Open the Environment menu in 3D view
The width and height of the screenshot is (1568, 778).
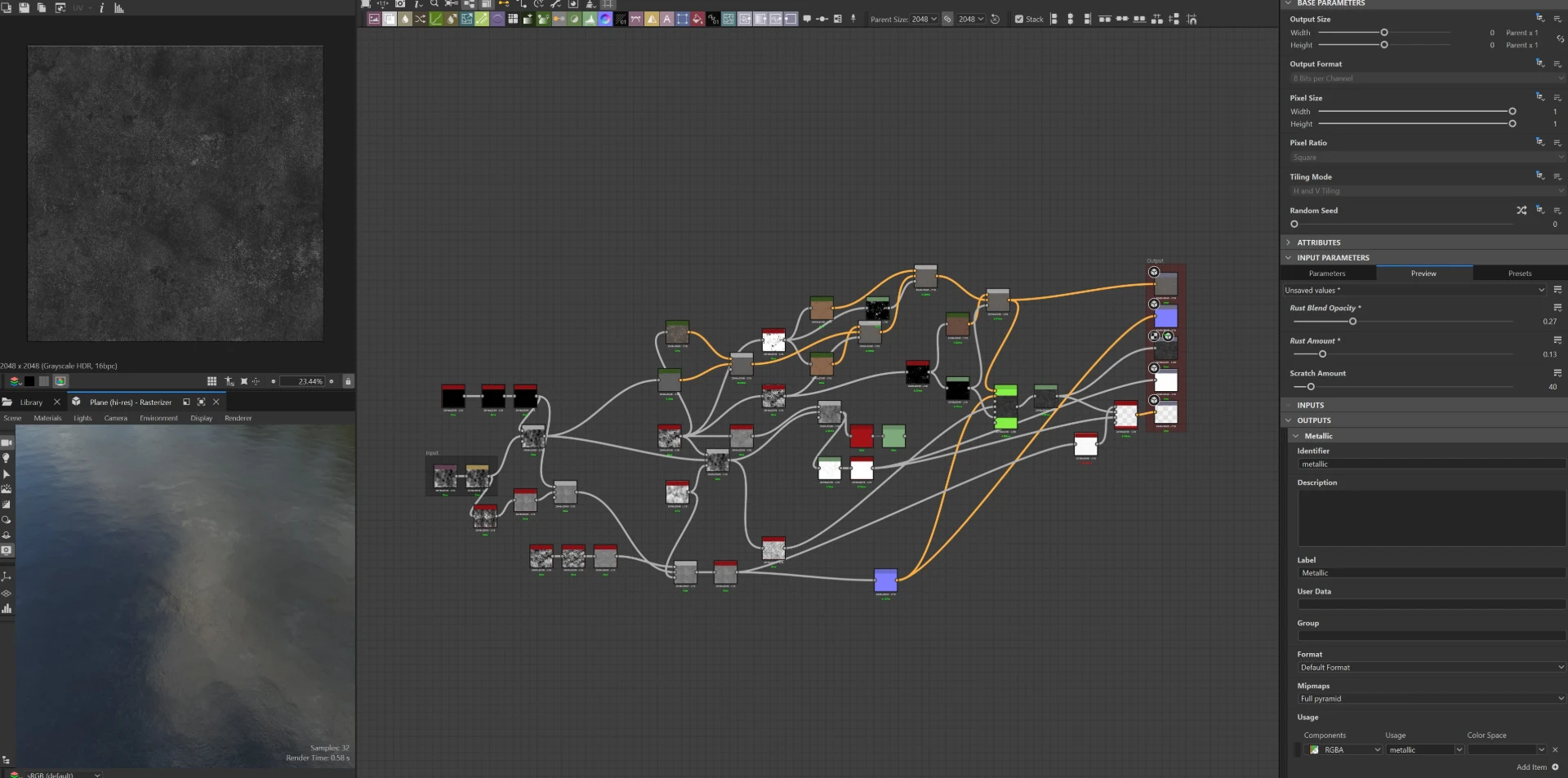pyautogui.click(x=158, y=418)
